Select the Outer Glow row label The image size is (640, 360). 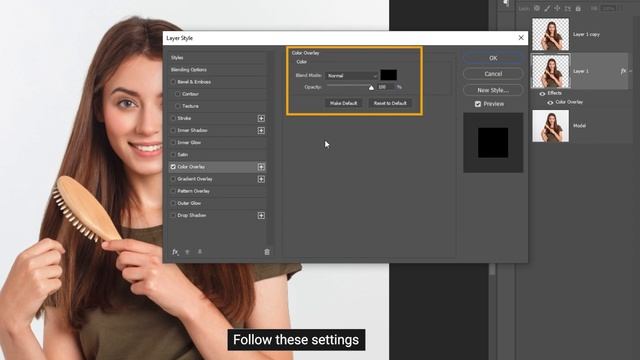pyautogui.click(x=189, y=203)
